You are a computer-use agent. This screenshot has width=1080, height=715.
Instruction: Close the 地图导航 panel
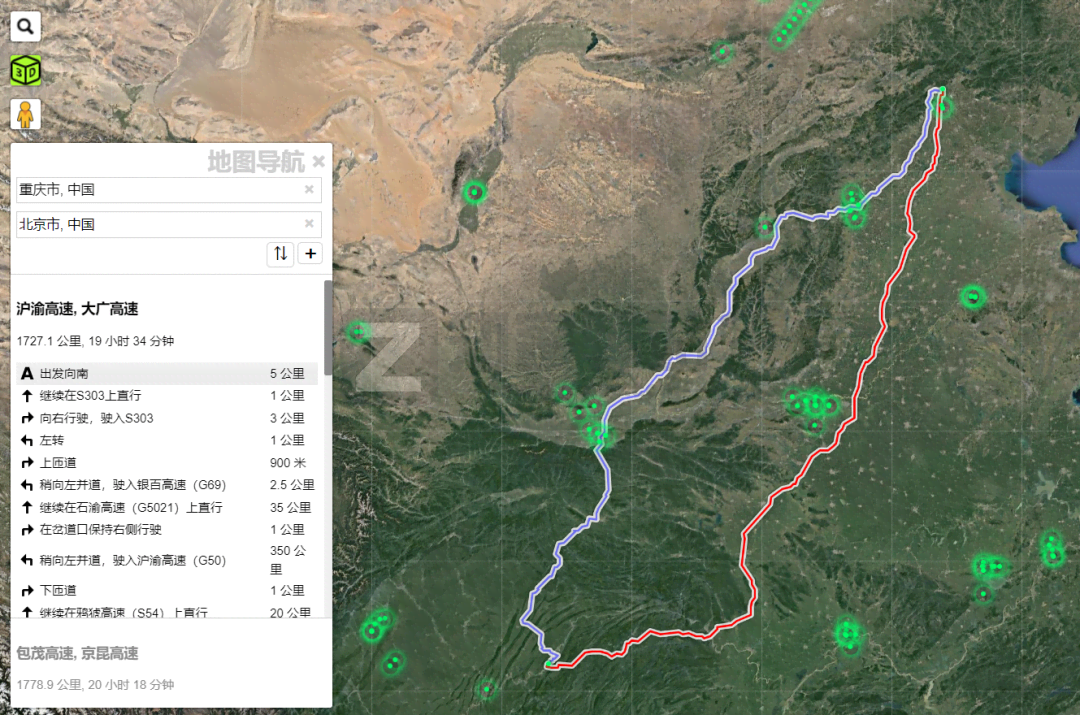318,162
